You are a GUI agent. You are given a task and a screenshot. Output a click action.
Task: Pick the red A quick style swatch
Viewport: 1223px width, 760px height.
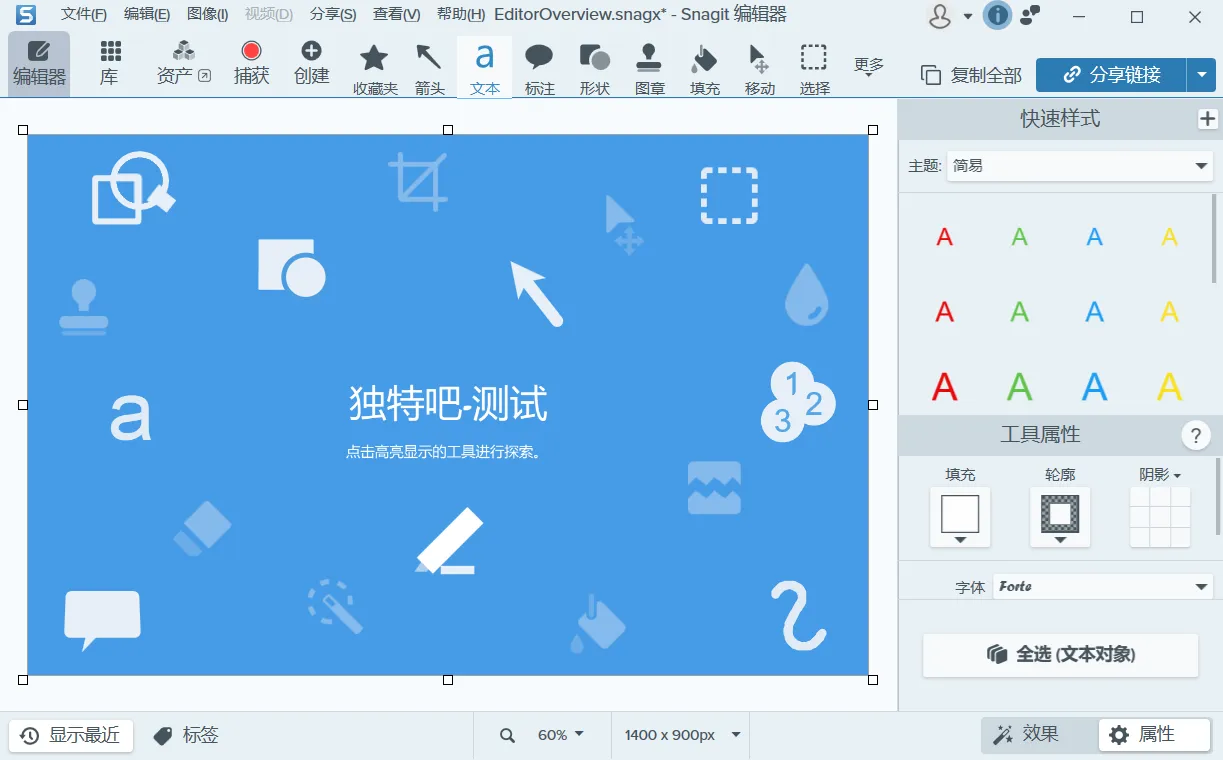(944, 237)
